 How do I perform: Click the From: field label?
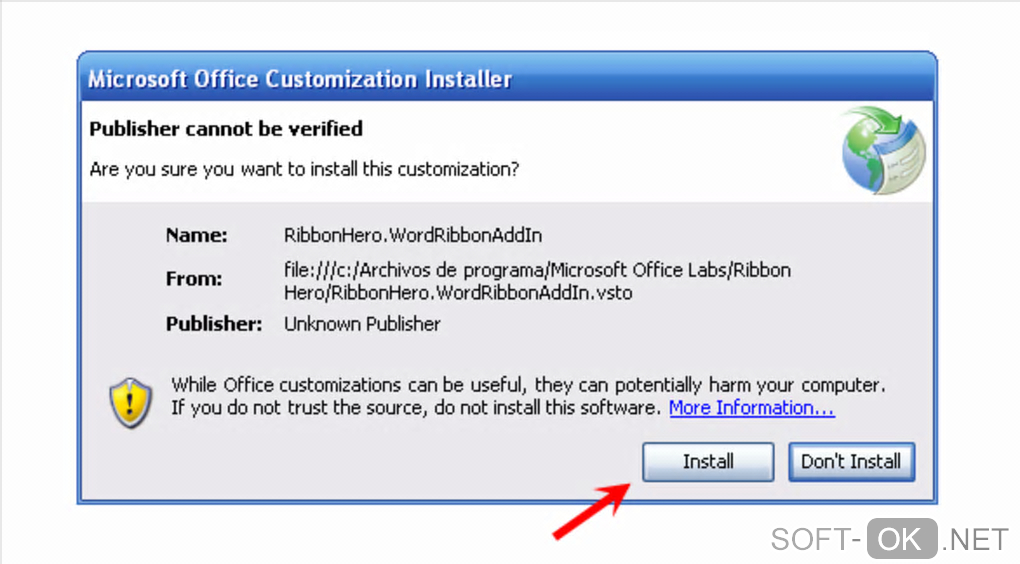(194, 280)
